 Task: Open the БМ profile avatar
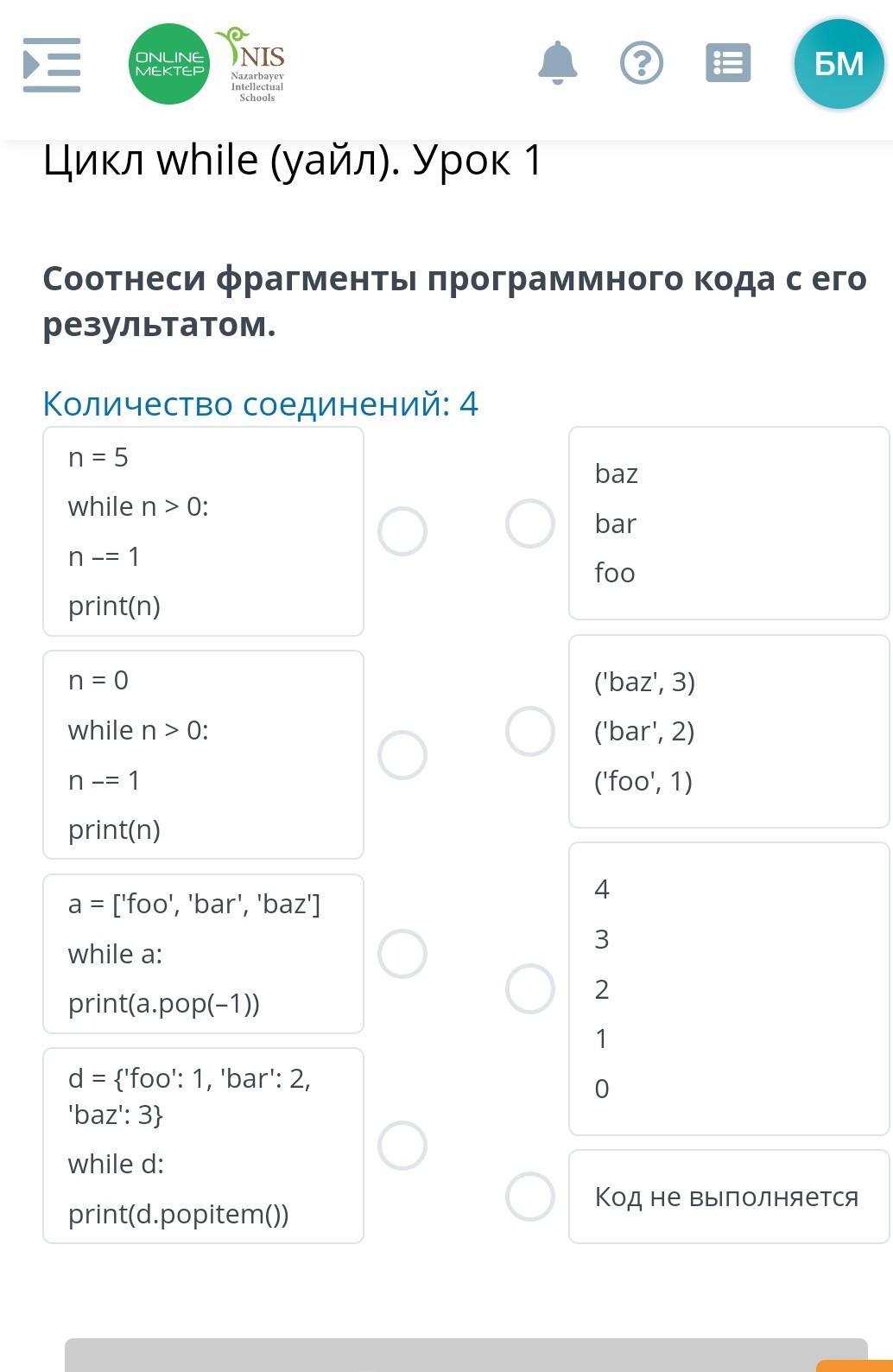tap(839, 64)
